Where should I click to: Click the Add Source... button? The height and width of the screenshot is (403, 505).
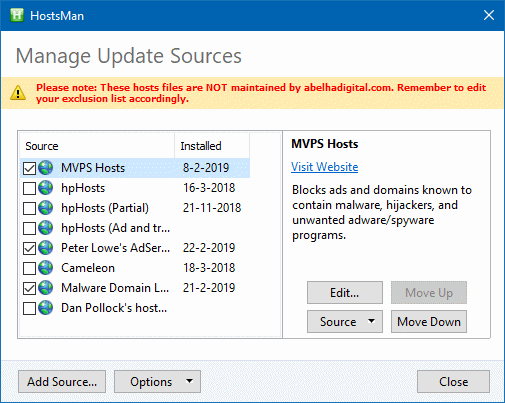coord(62,382)
